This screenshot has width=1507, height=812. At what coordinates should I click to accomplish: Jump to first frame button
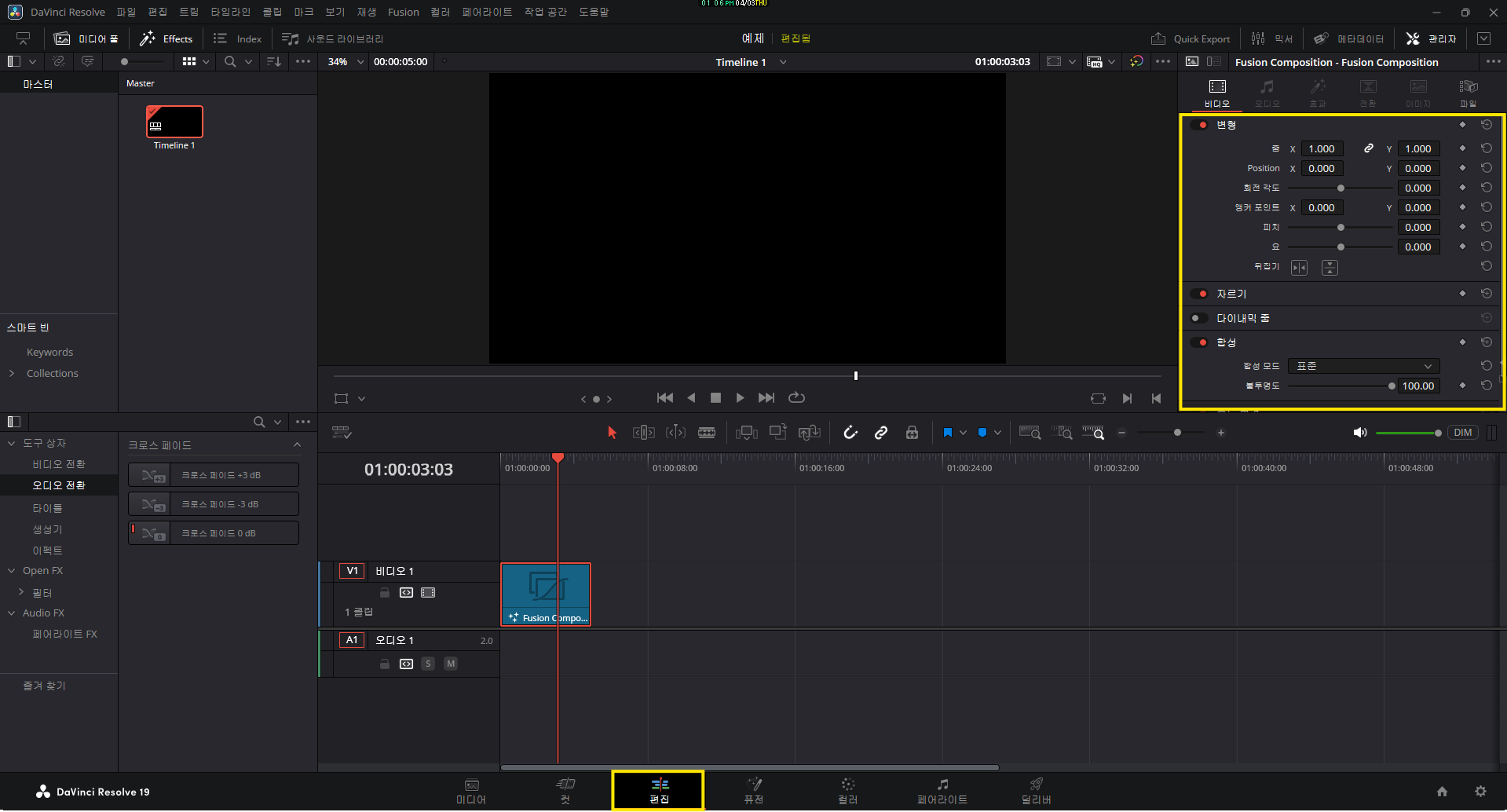(x=665, y=398)
